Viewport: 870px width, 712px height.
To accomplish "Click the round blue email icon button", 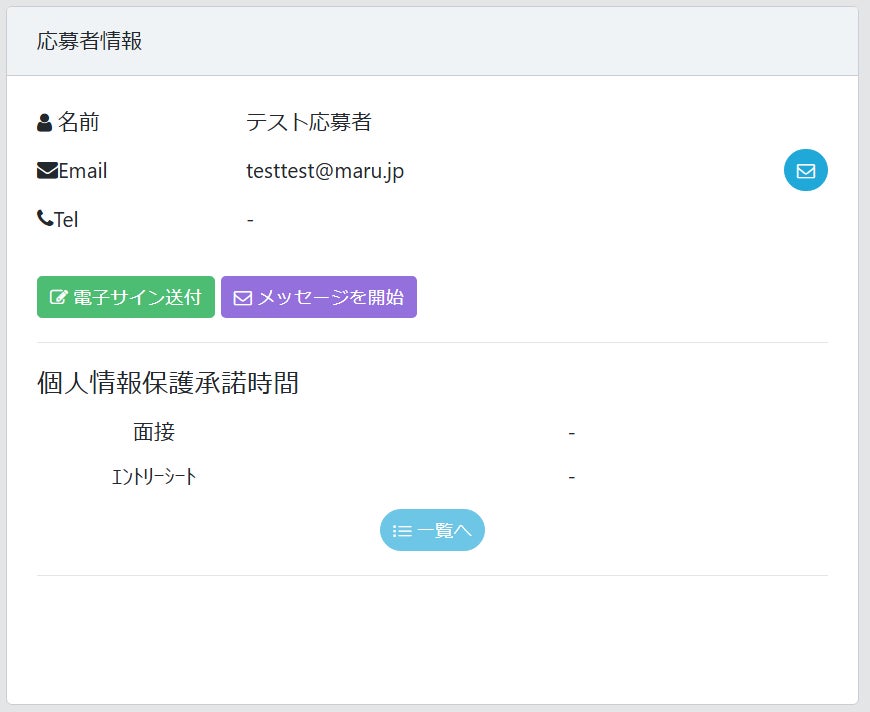I will coord(805,170).
